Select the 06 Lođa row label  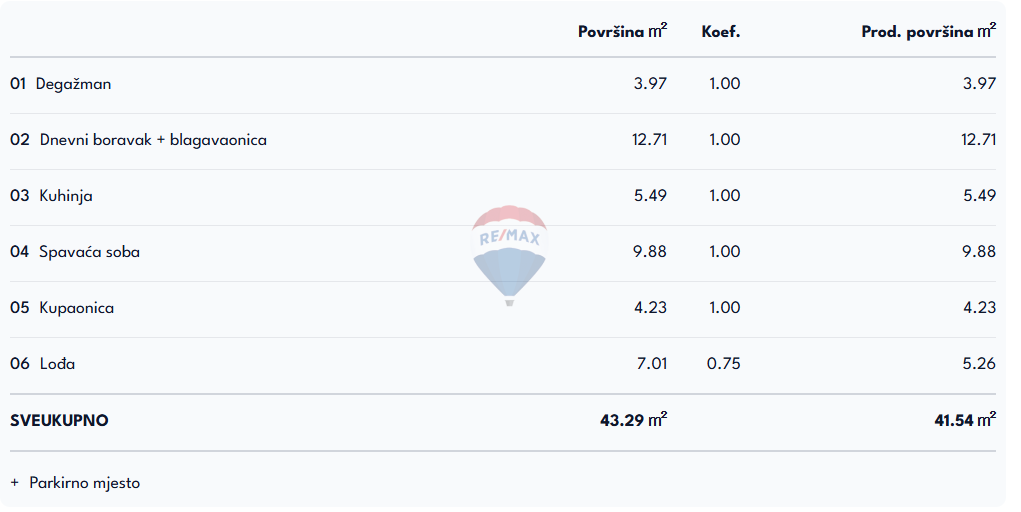coord(43,364)
